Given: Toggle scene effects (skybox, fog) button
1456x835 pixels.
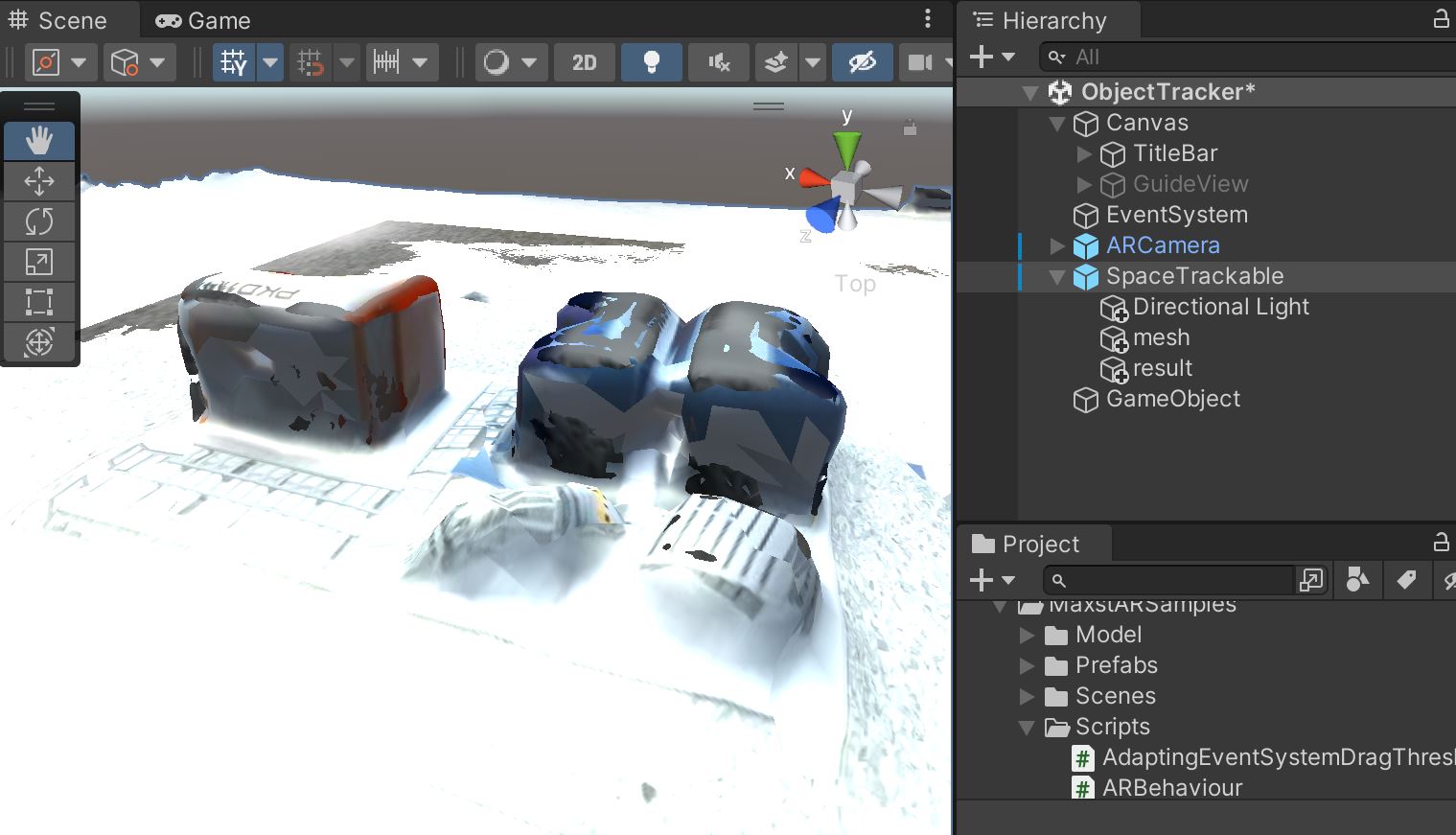Looking at the screenshot, I should pyautogui.click(x=776, y=62).
